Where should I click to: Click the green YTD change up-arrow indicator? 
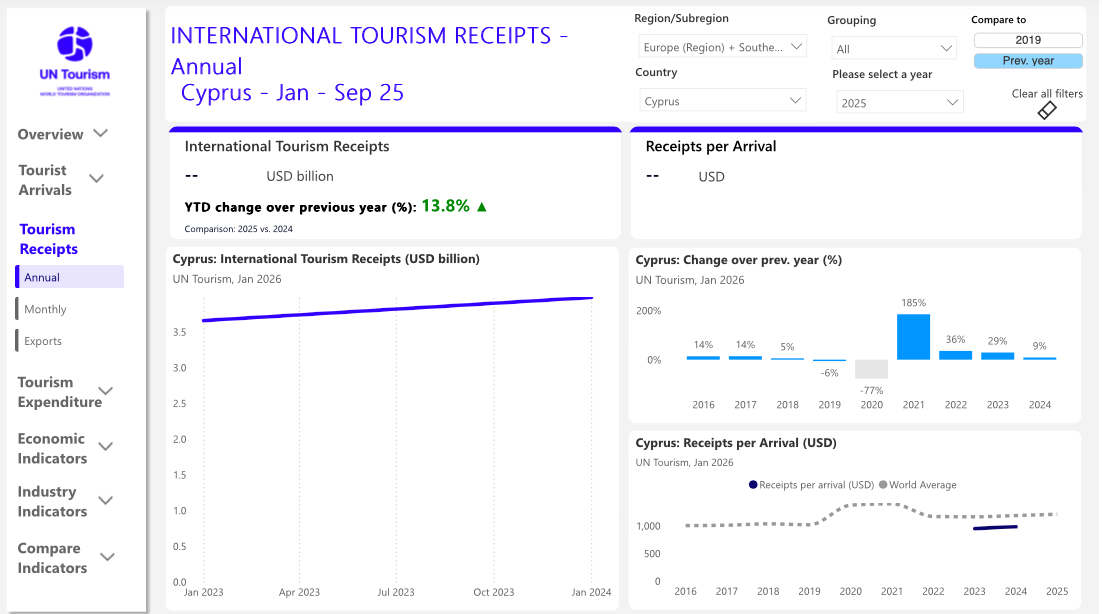point(482,207)
